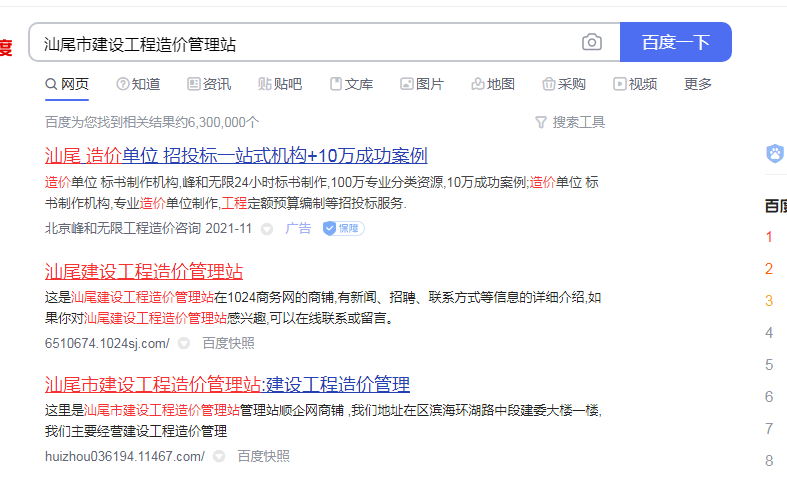Click the result count text 约6,300,000个
The image size is (787, 477).
[218, 122]
